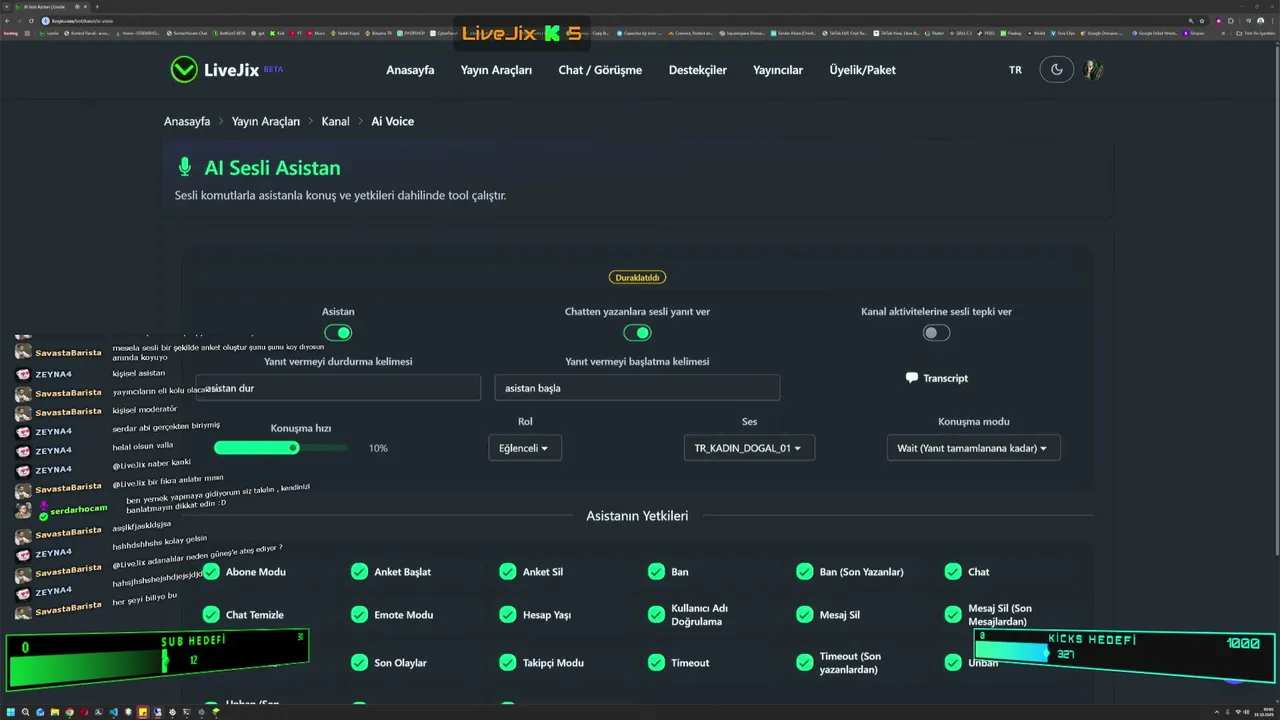The height and width of the screenshot is (720, 1280).
Task: Click serdarhocam avatar in chat overlay
Action: (x=23, y=509)
